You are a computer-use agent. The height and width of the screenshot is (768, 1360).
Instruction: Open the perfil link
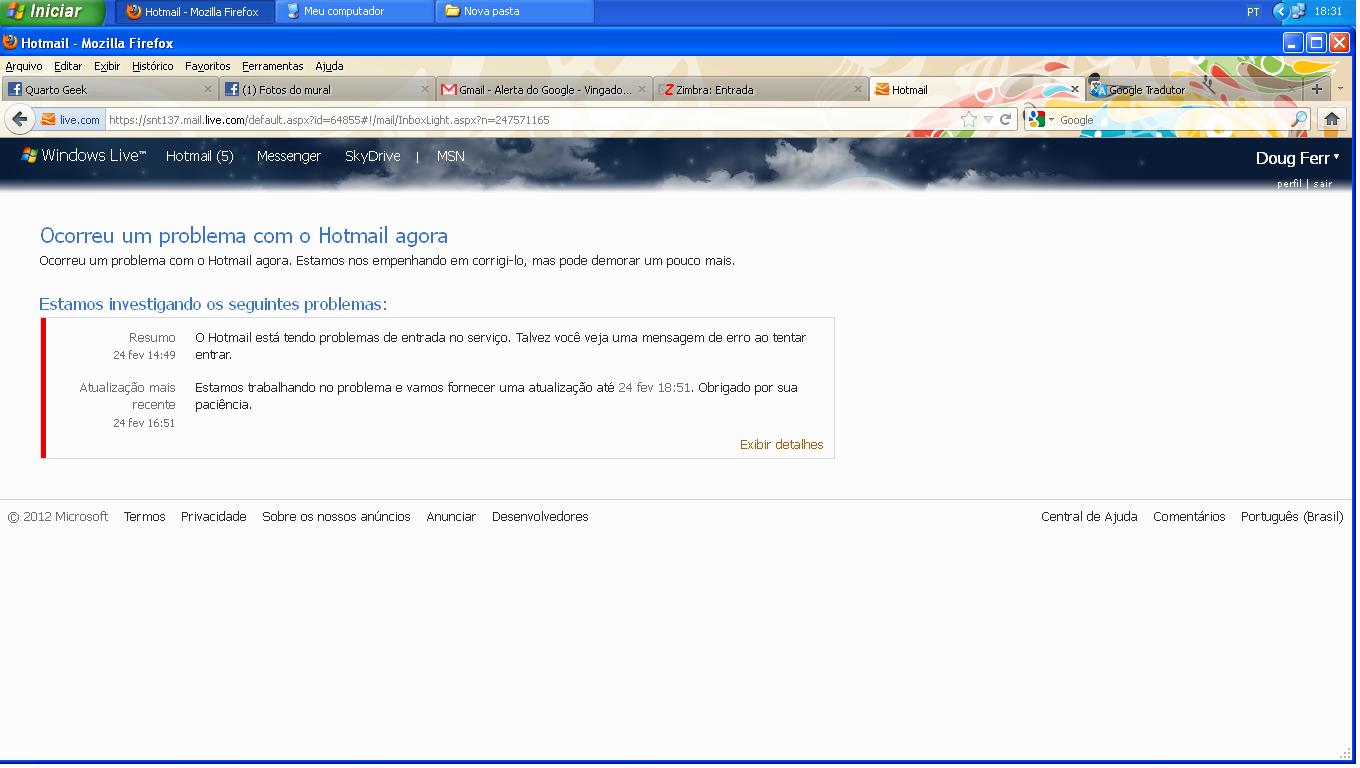pos(1289,184)
